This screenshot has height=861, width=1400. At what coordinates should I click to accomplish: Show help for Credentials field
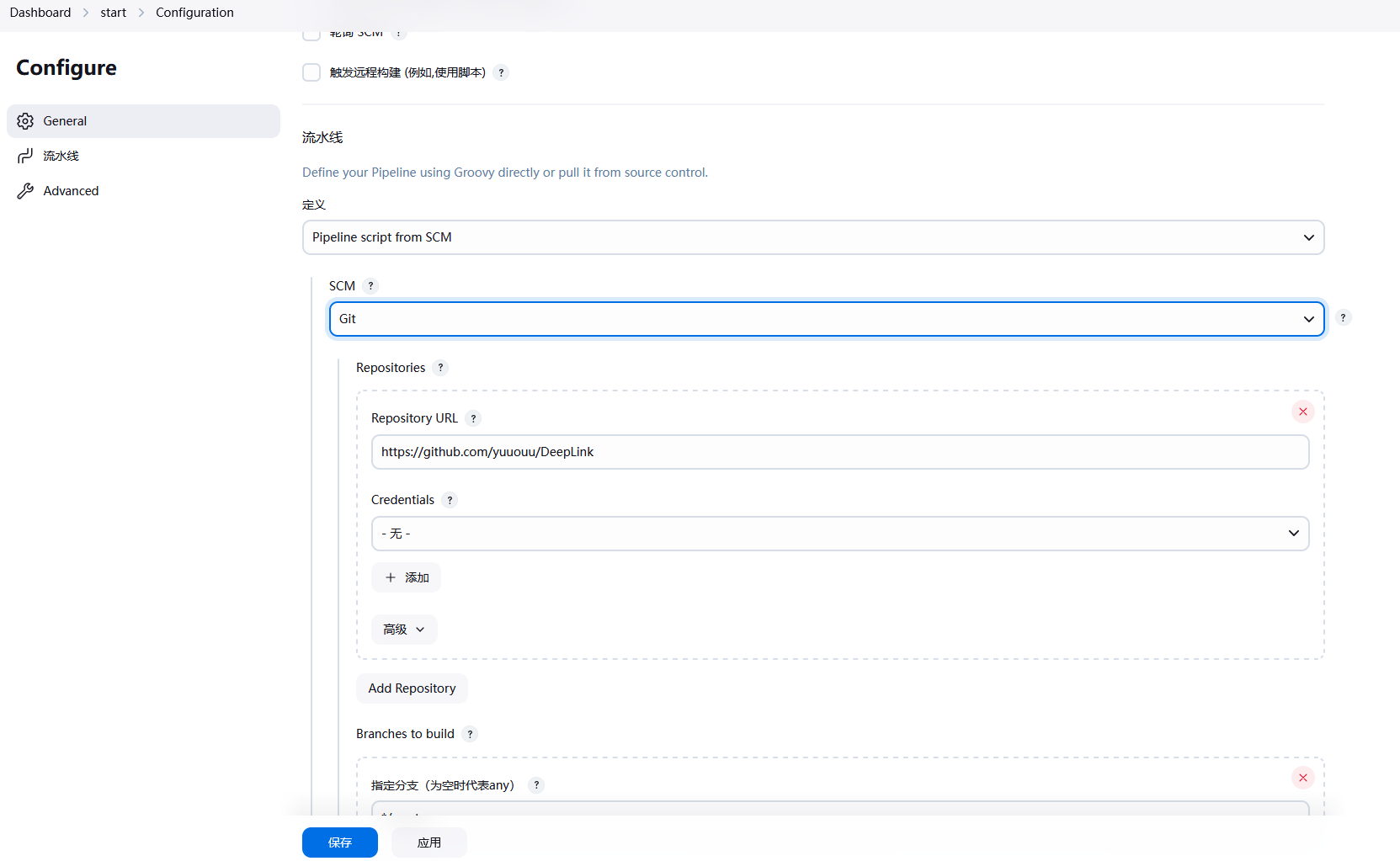[x=450, y=500]
